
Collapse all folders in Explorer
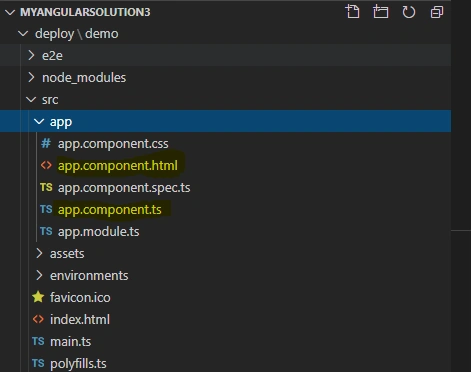pos(437,12)
